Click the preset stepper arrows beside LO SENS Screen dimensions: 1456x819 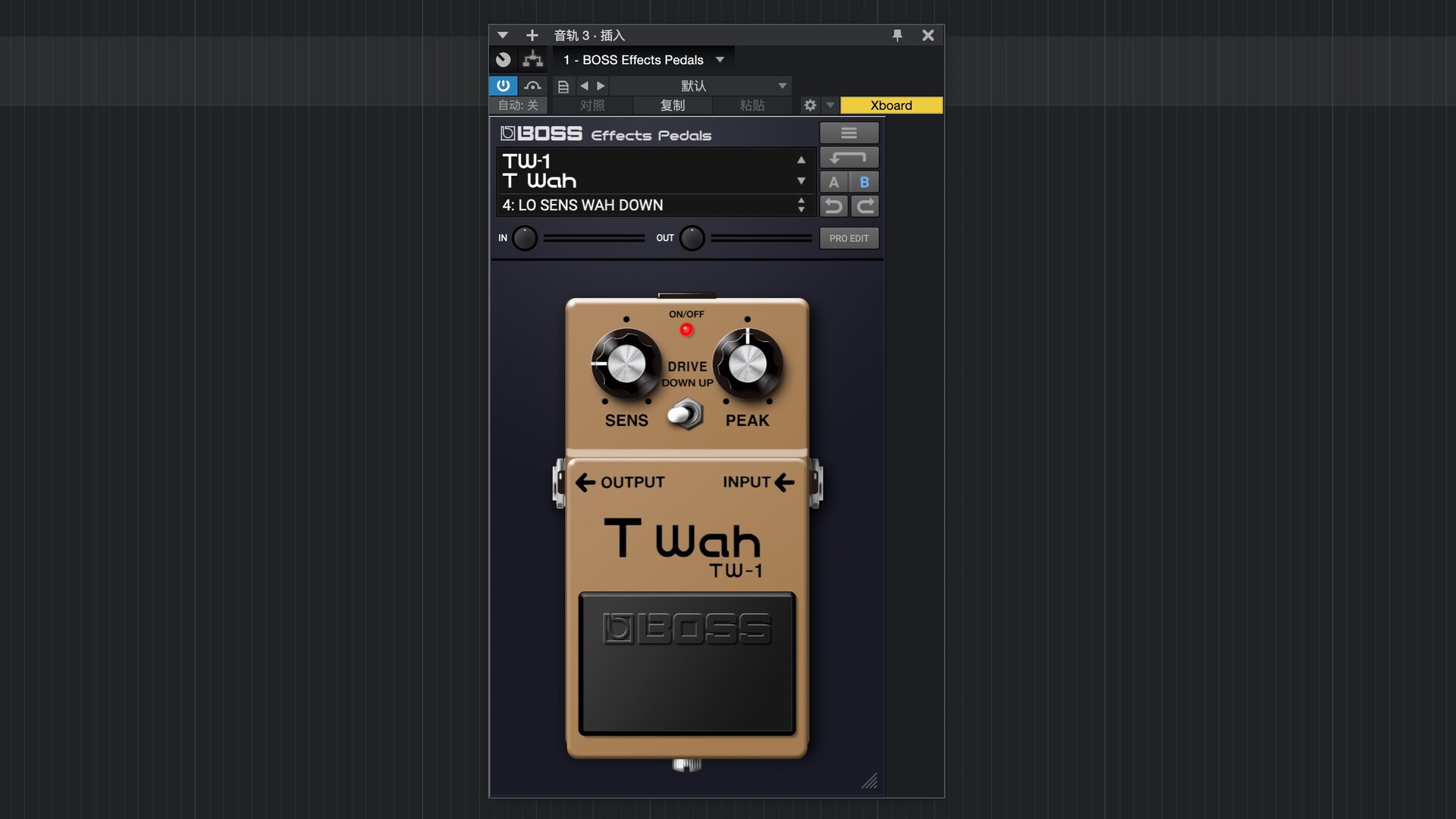coord(801,206)
